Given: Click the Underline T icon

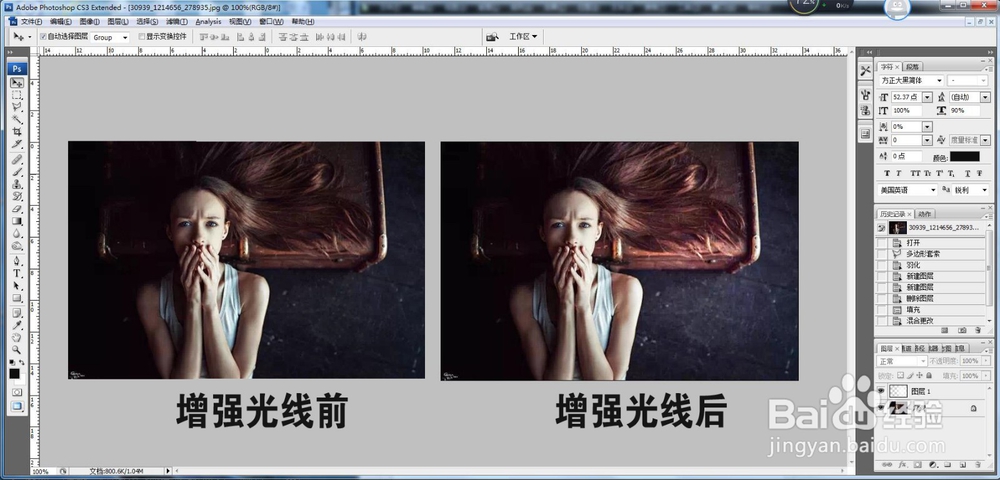Looking at the screenshot, I should 967,173.
